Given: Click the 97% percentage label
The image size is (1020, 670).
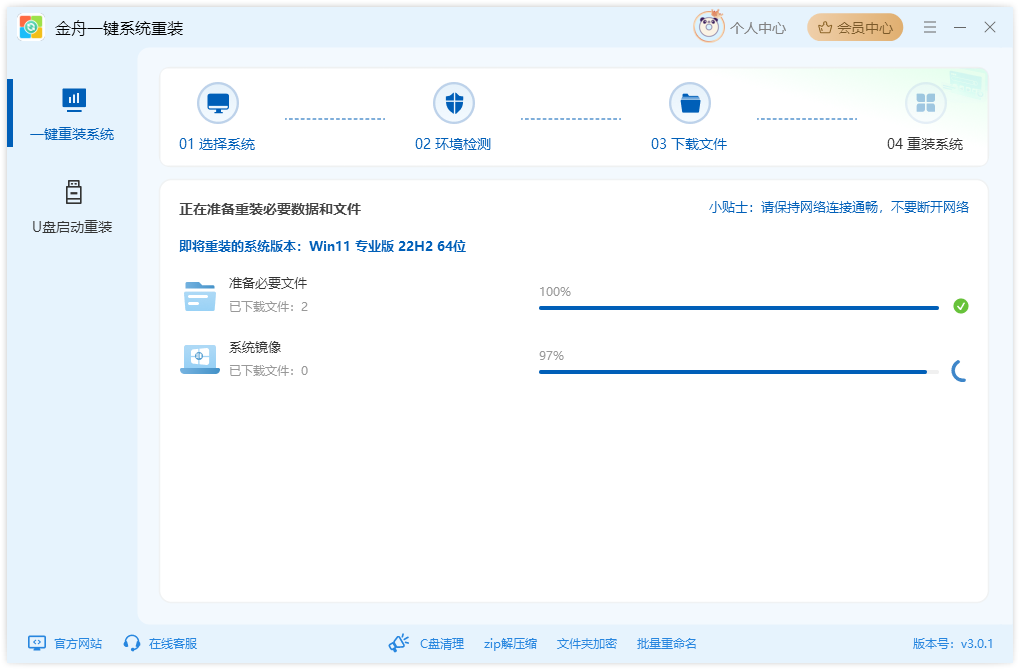Looking at the screenshot, I should point(552,356).
